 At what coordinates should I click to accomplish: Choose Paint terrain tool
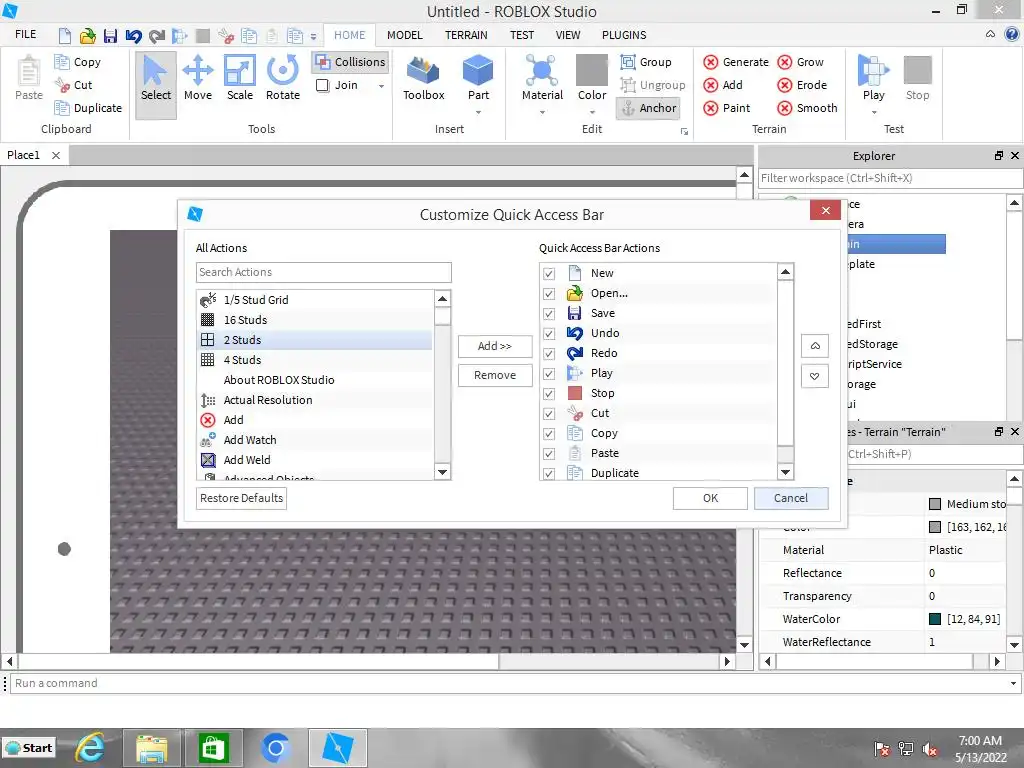(x=726, y=108)
